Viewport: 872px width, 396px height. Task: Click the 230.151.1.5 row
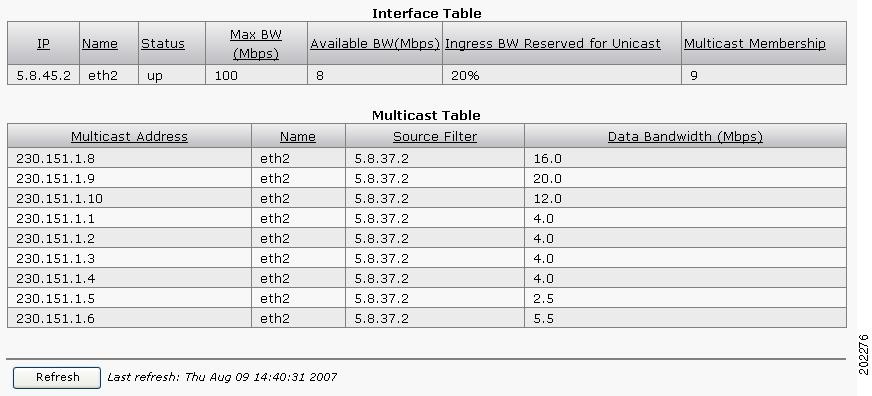427,299
